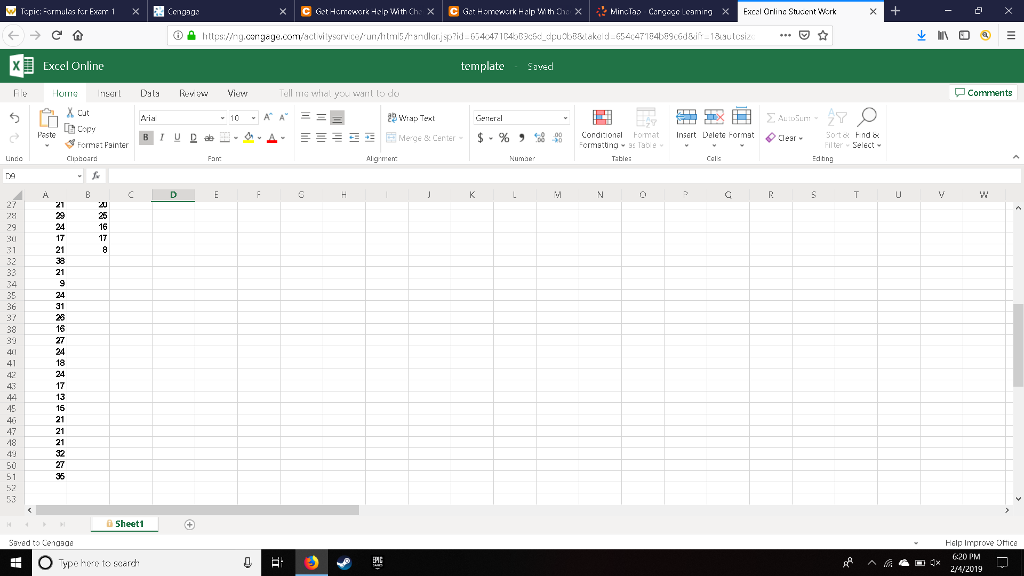The width and height of the screenshot is (1024, 576).
Task: Click the Insert cells icon
Action: tap(686, 118)
